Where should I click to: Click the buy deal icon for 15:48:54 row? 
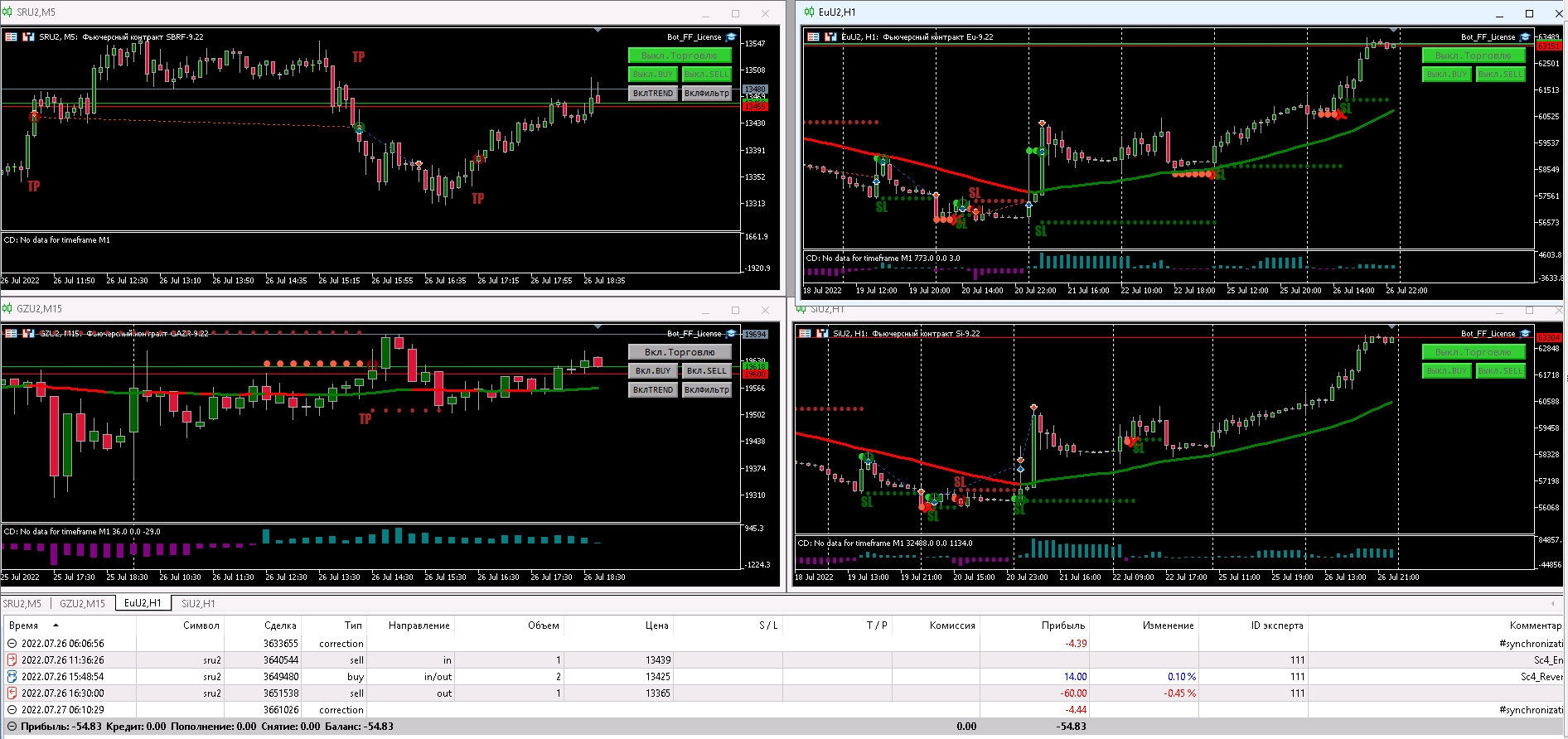coord(12,677)
